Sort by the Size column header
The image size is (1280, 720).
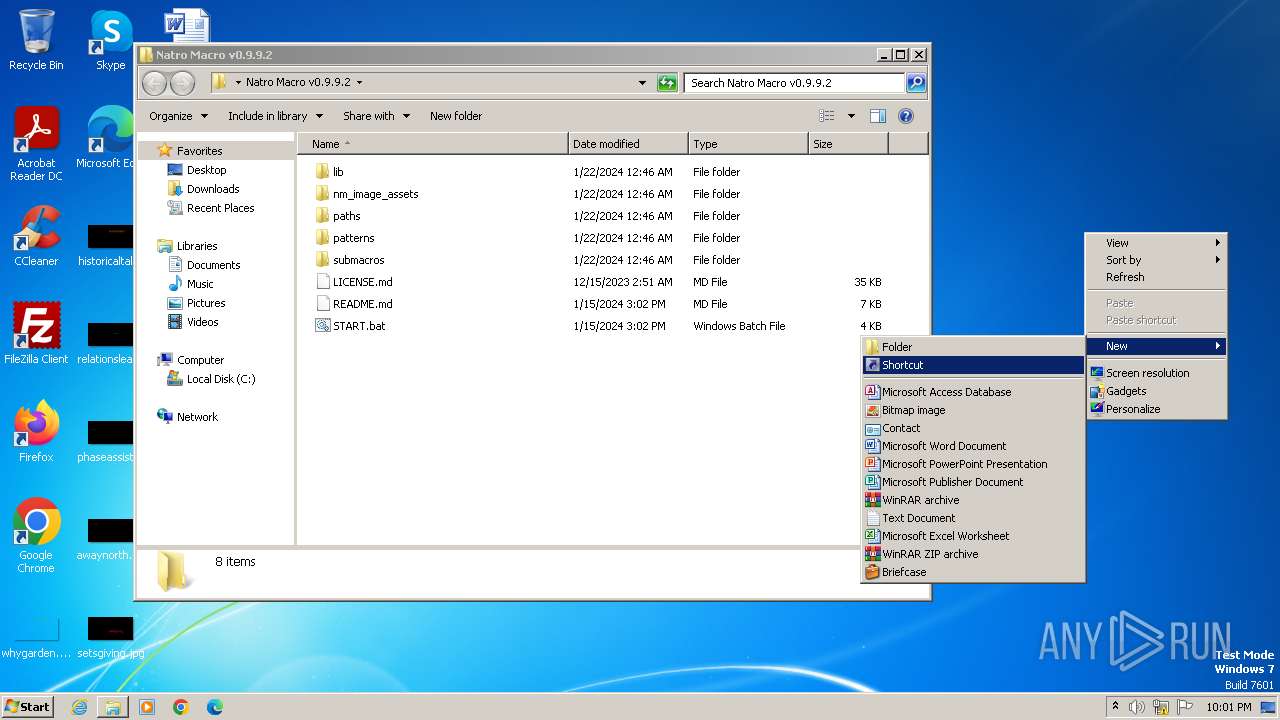[x=848, y=144]
